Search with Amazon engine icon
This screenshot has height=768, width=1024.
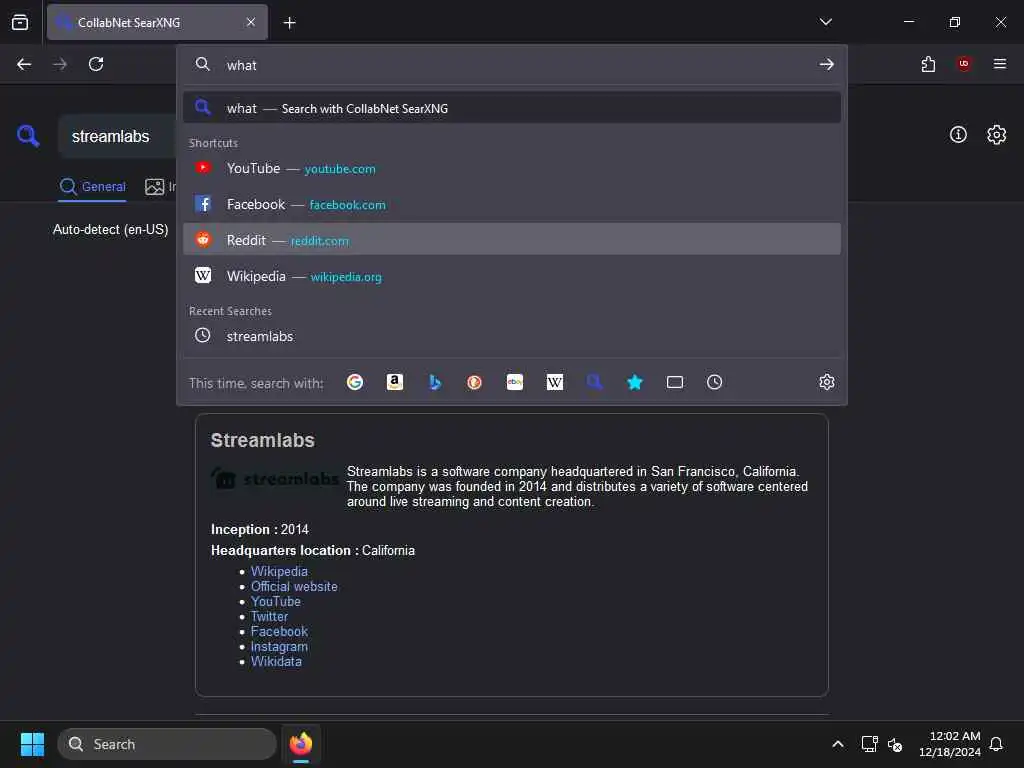(x=394, y=382)
